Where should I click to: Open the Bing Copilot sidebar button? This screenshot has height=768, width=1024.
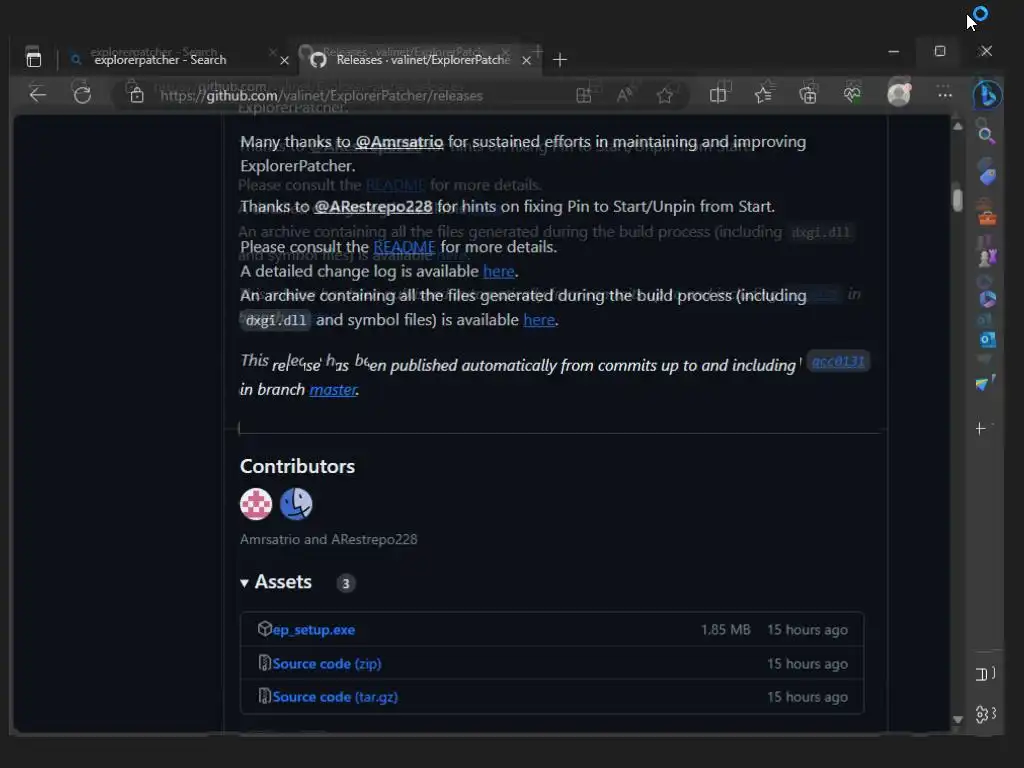point(987,95)
